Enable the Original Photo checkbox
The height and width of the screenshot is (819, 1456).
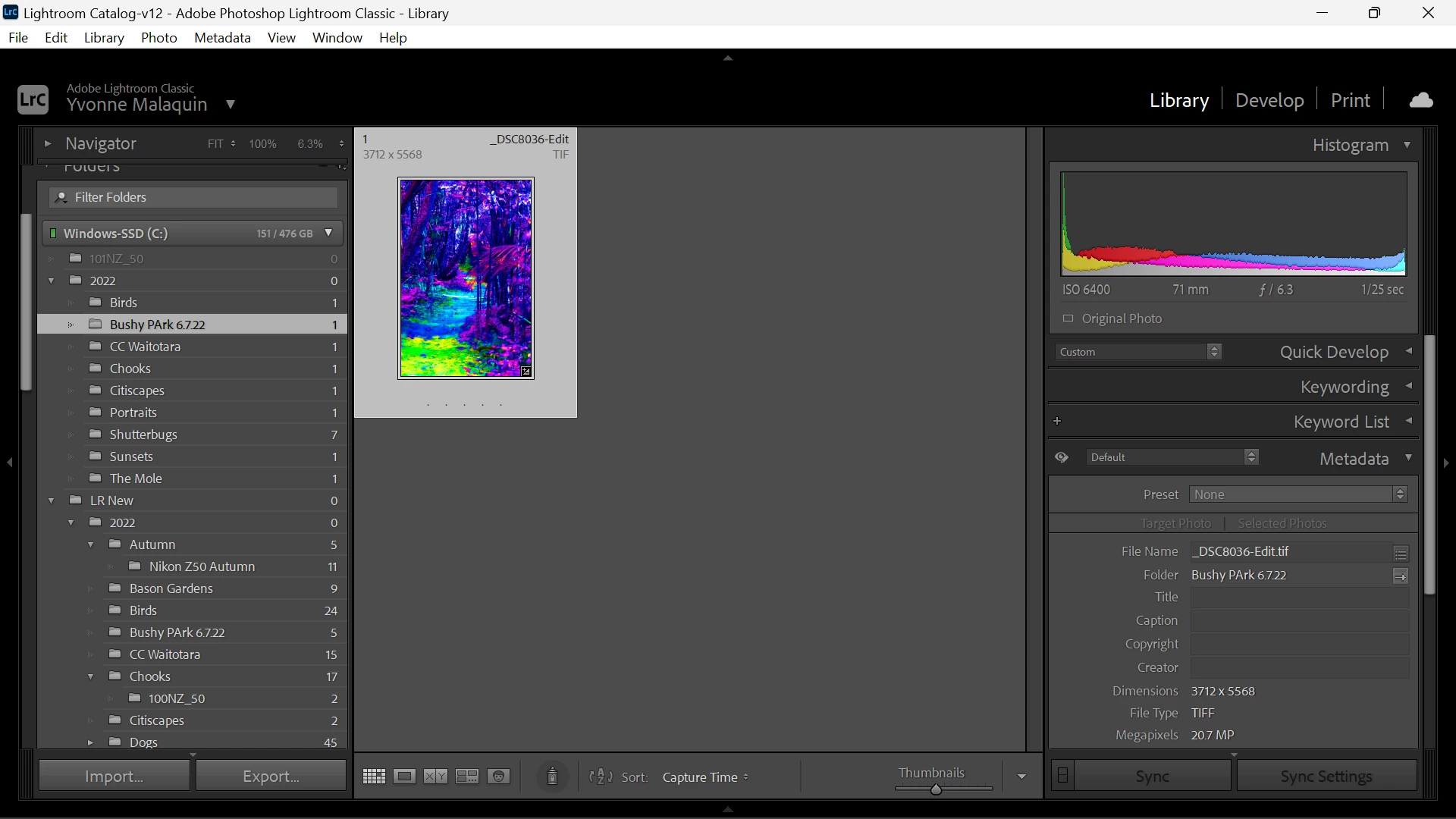[1068, 318]
